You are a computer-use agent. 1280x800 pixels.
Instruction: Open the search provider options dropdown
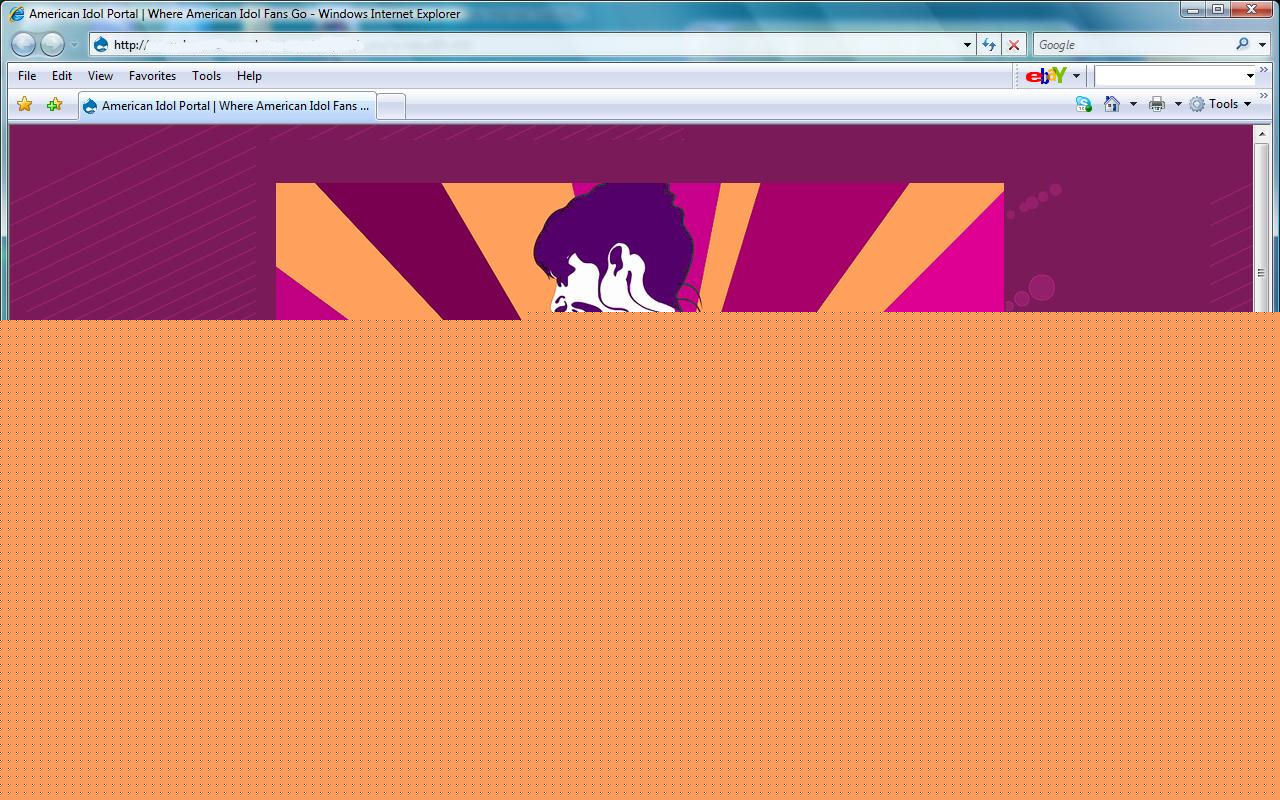click(x=1262, y=45)
